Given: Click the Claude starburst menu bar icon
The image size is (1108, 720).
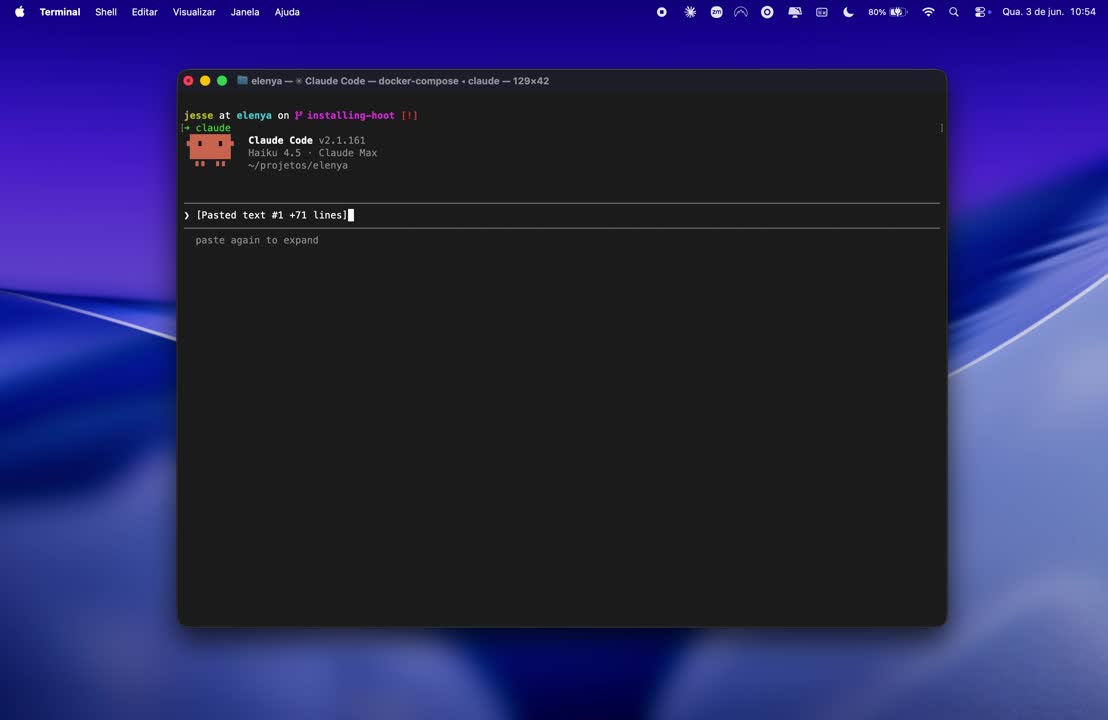Looking at the screenshot, I should click(690, 12).
